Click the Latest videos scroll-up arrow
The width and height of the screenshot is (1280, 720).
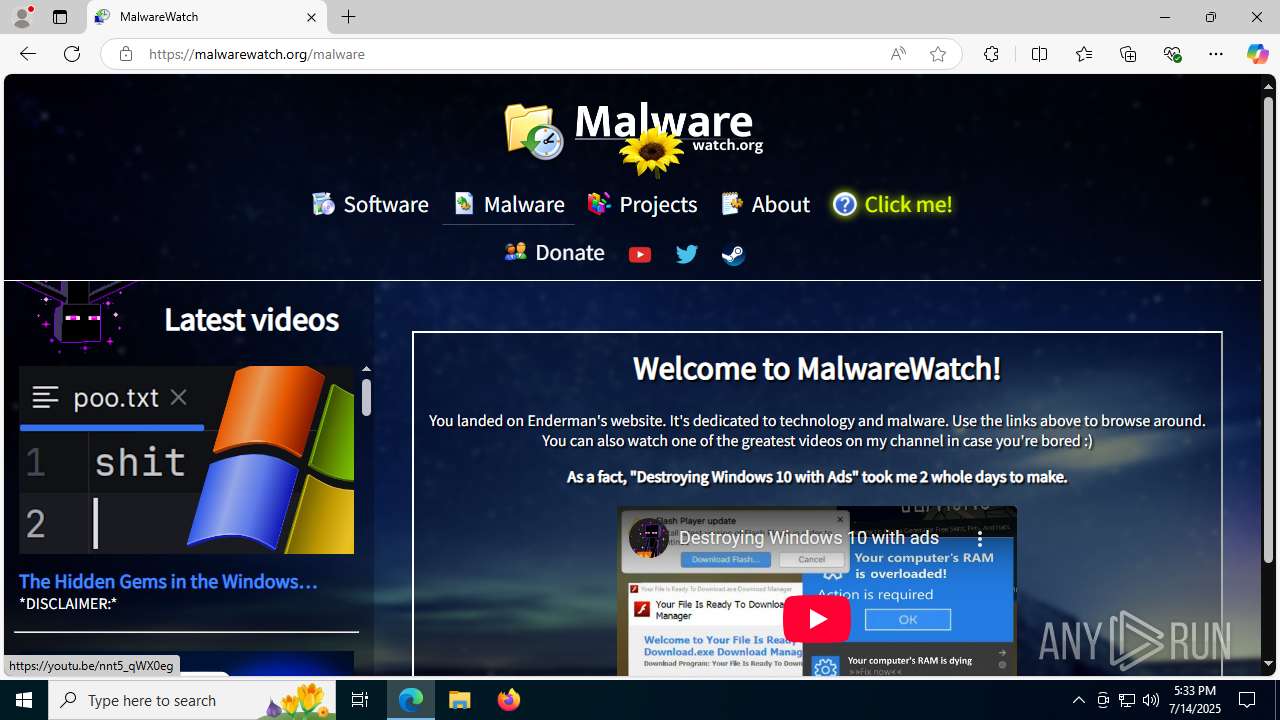point(366,369)
